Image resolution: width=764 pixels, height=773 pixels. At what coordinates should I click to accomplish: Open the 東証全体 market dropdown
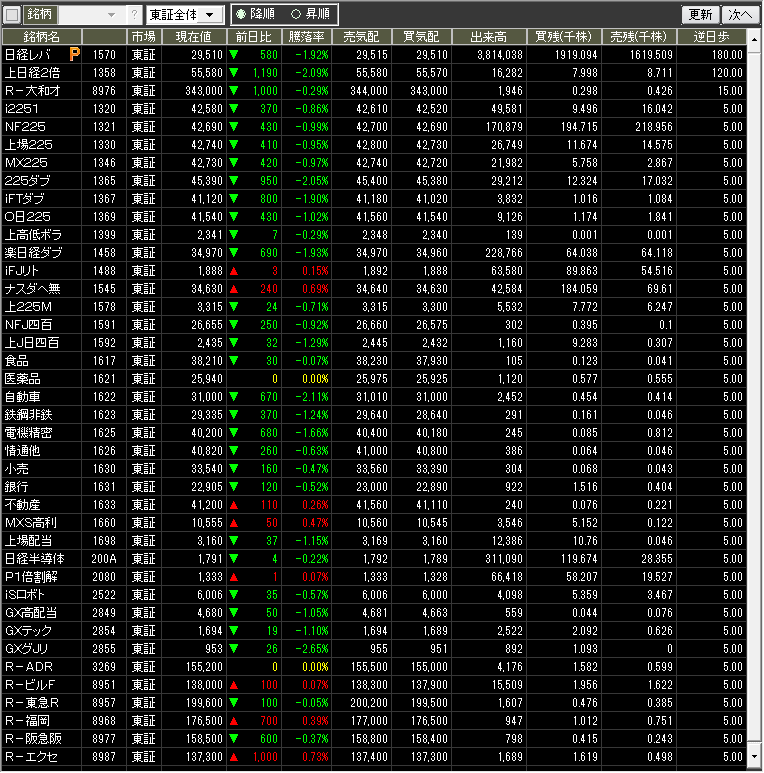209,15
